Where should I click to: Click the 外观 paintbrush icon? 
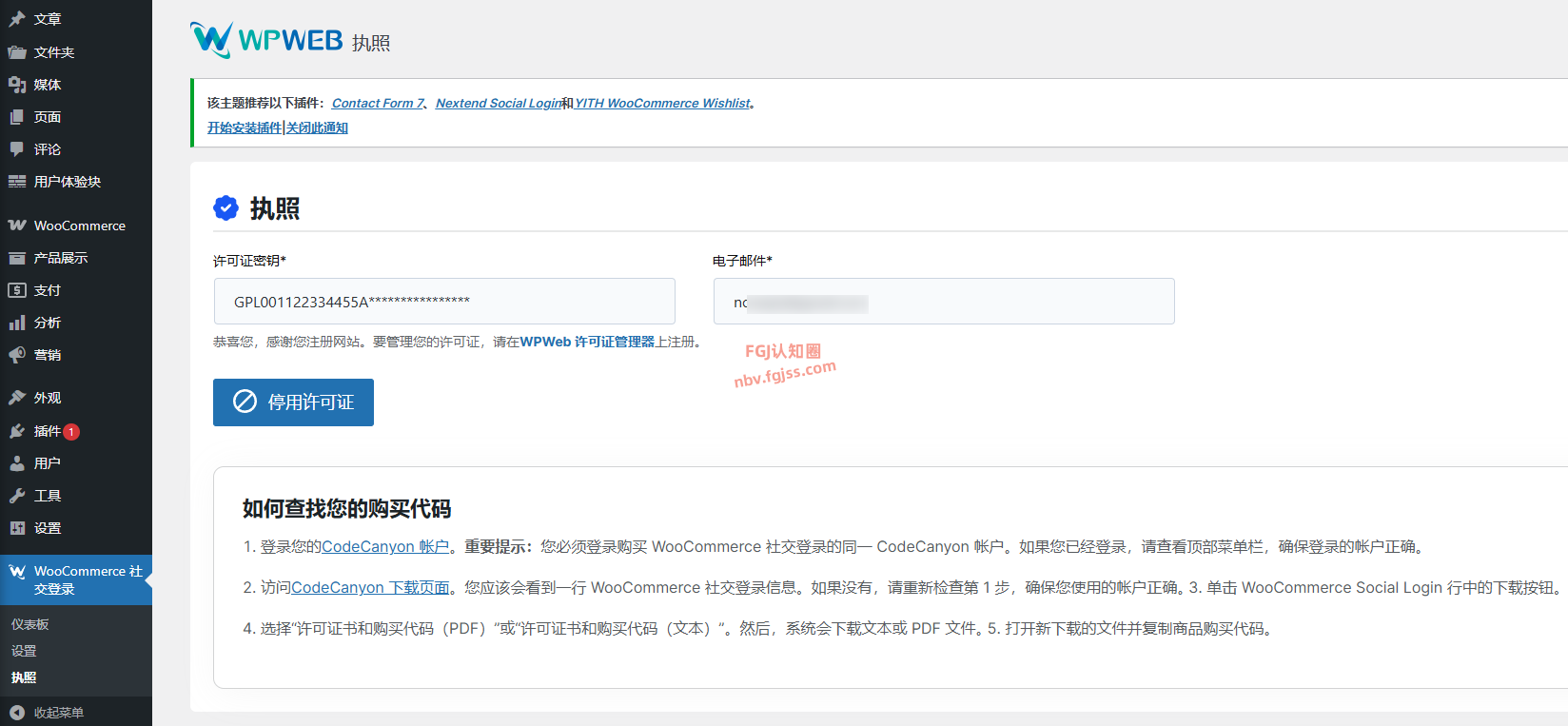click(17, 398)
